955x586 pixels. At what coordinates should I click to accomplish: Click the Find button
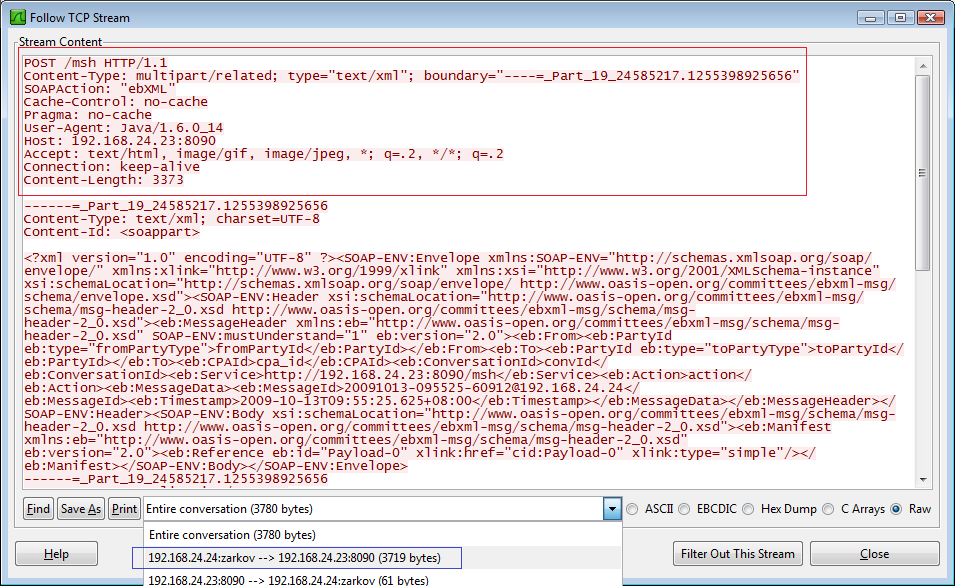38,509
